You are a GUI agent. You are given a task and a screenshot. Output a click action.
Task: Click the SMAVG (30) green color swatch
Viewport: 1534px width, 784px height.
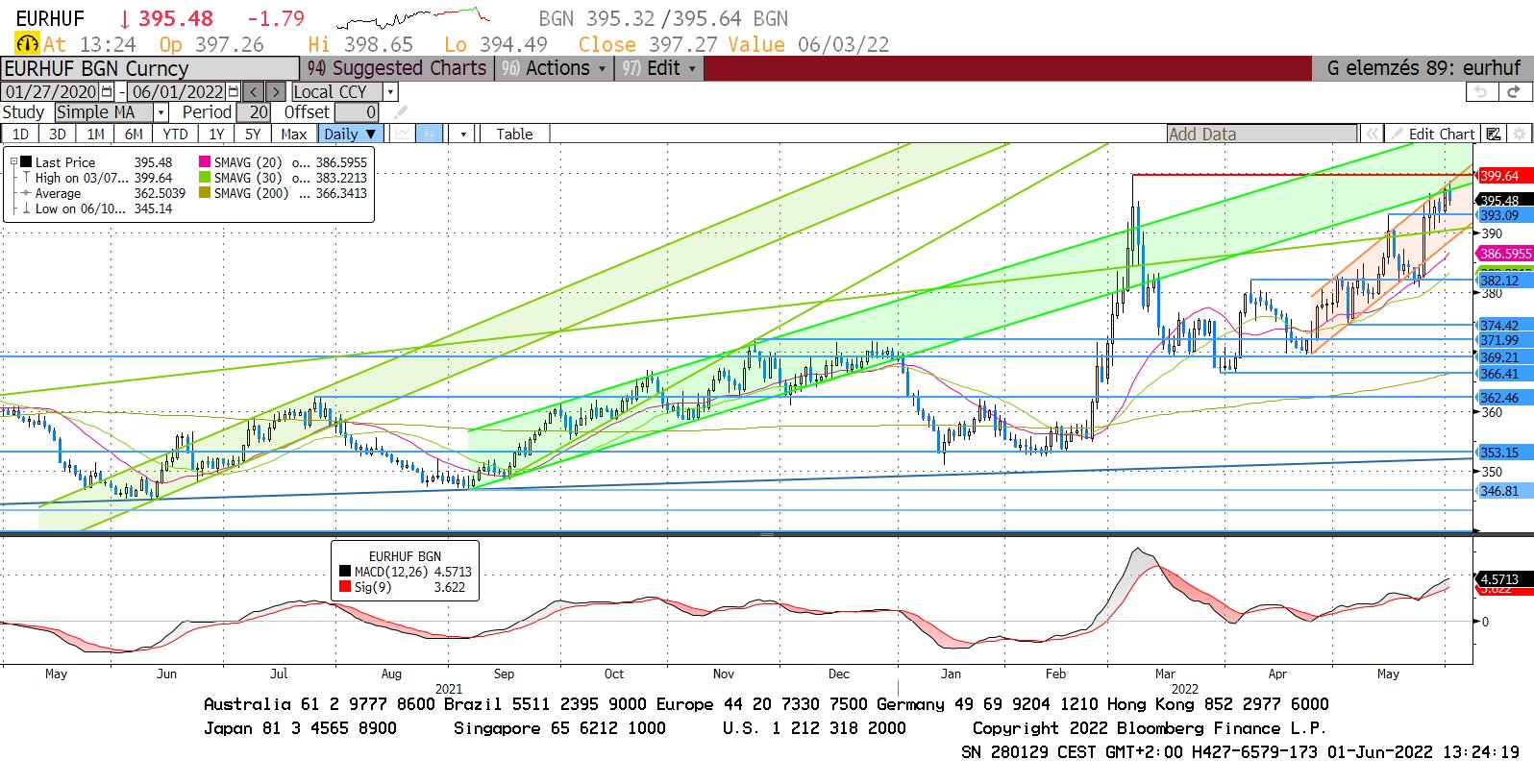(205, 178)
